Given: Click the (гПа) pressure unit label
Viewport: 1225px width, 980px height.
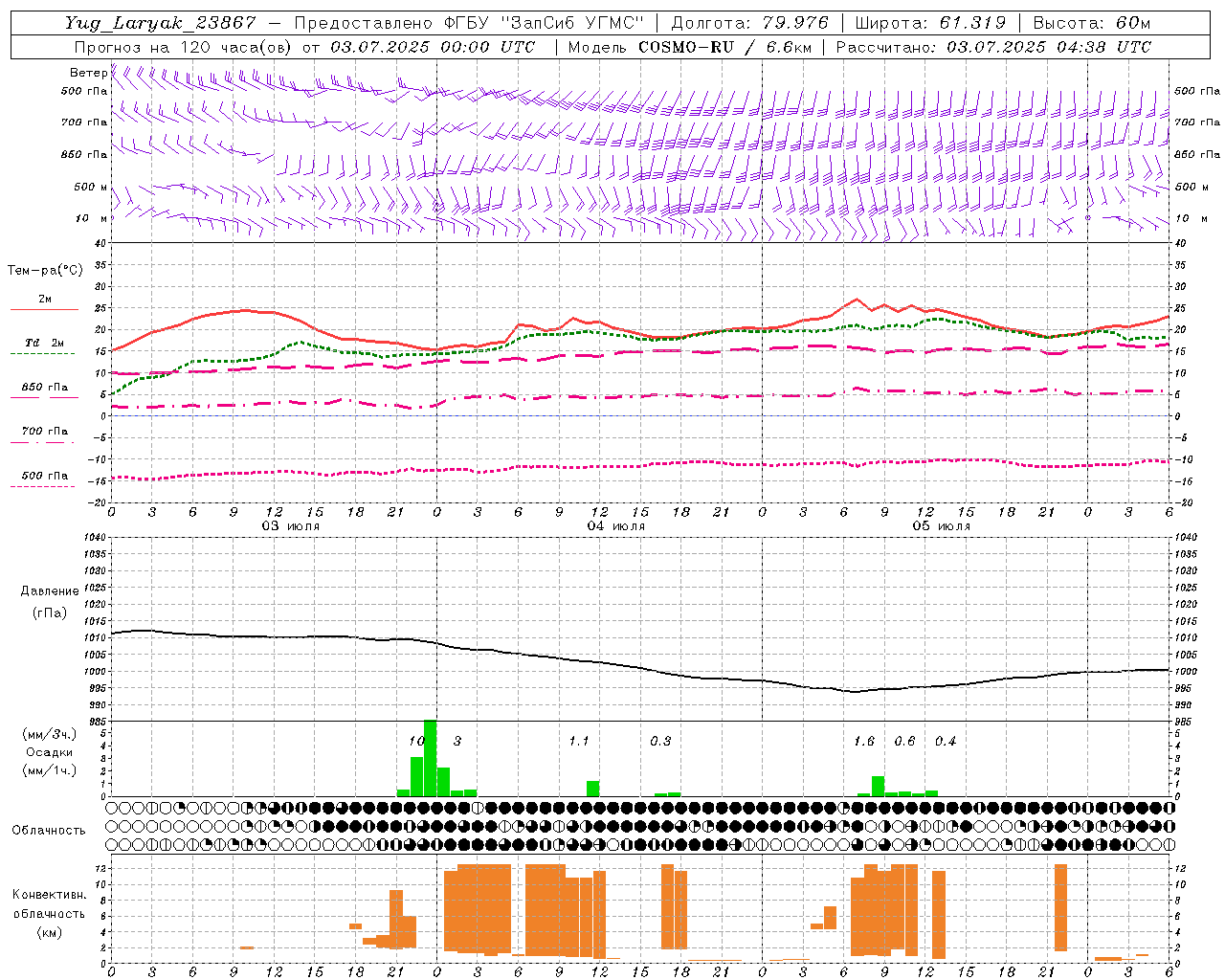Looking at the screenshot, I should point(50,612).
